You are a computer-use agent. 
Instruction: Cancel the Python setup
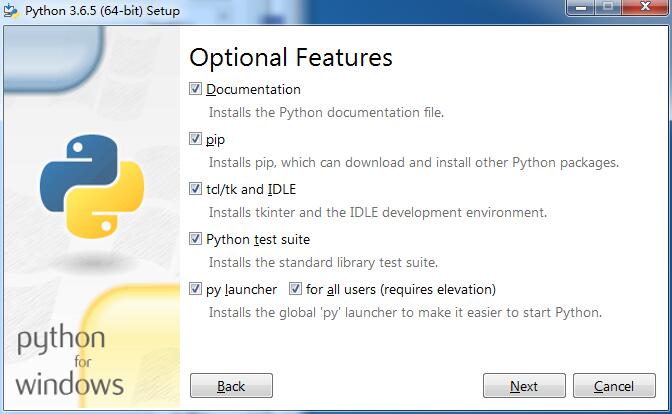click(x=614, y=386)
